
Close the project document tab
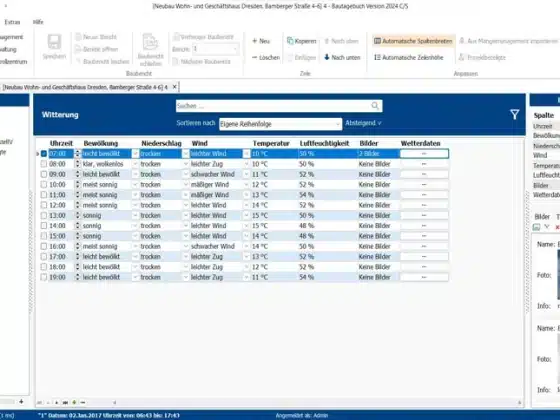pos(175,87)
